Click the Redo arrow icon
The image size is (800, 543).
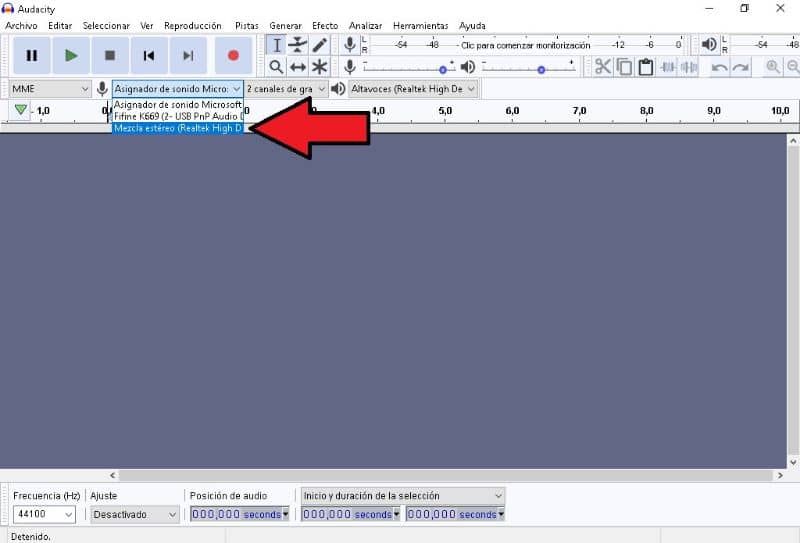[740, 67]
